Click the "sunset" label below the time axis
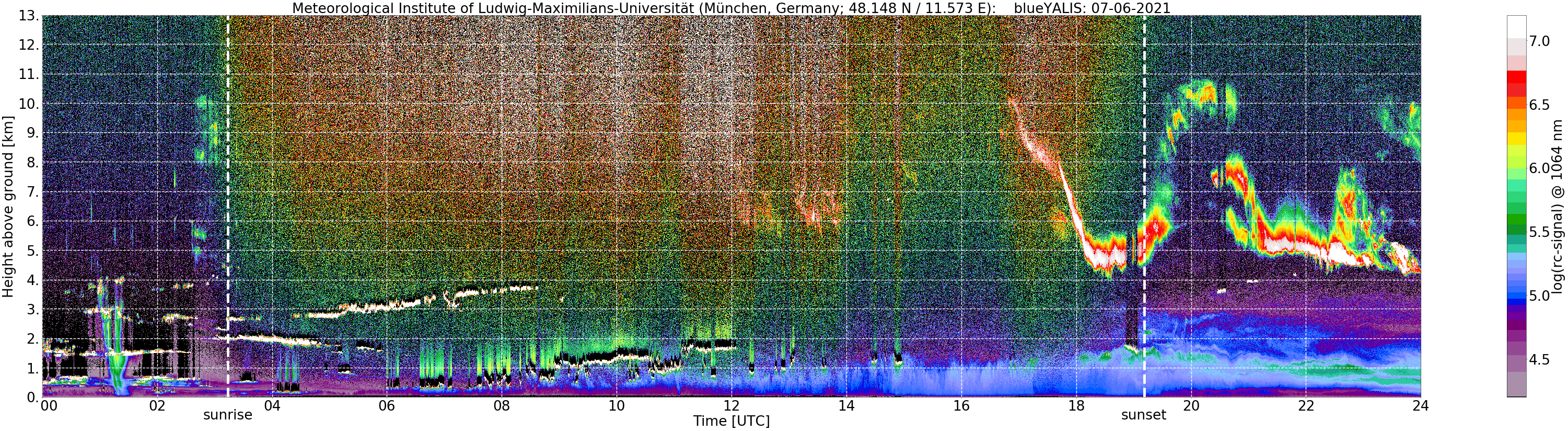Screen dimensions: 1568x431 (x=1144, y=415)
